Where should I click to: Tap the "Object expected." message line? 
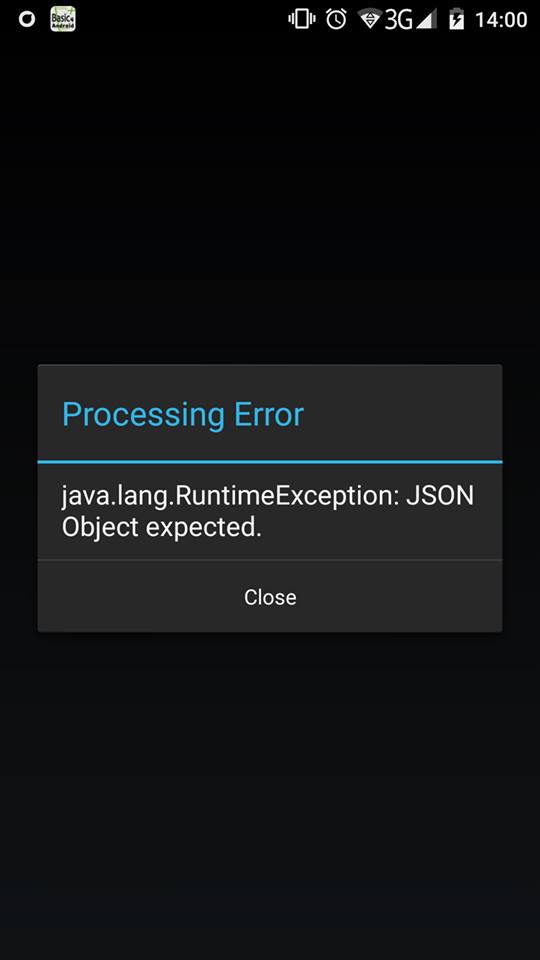click(162, 528)
